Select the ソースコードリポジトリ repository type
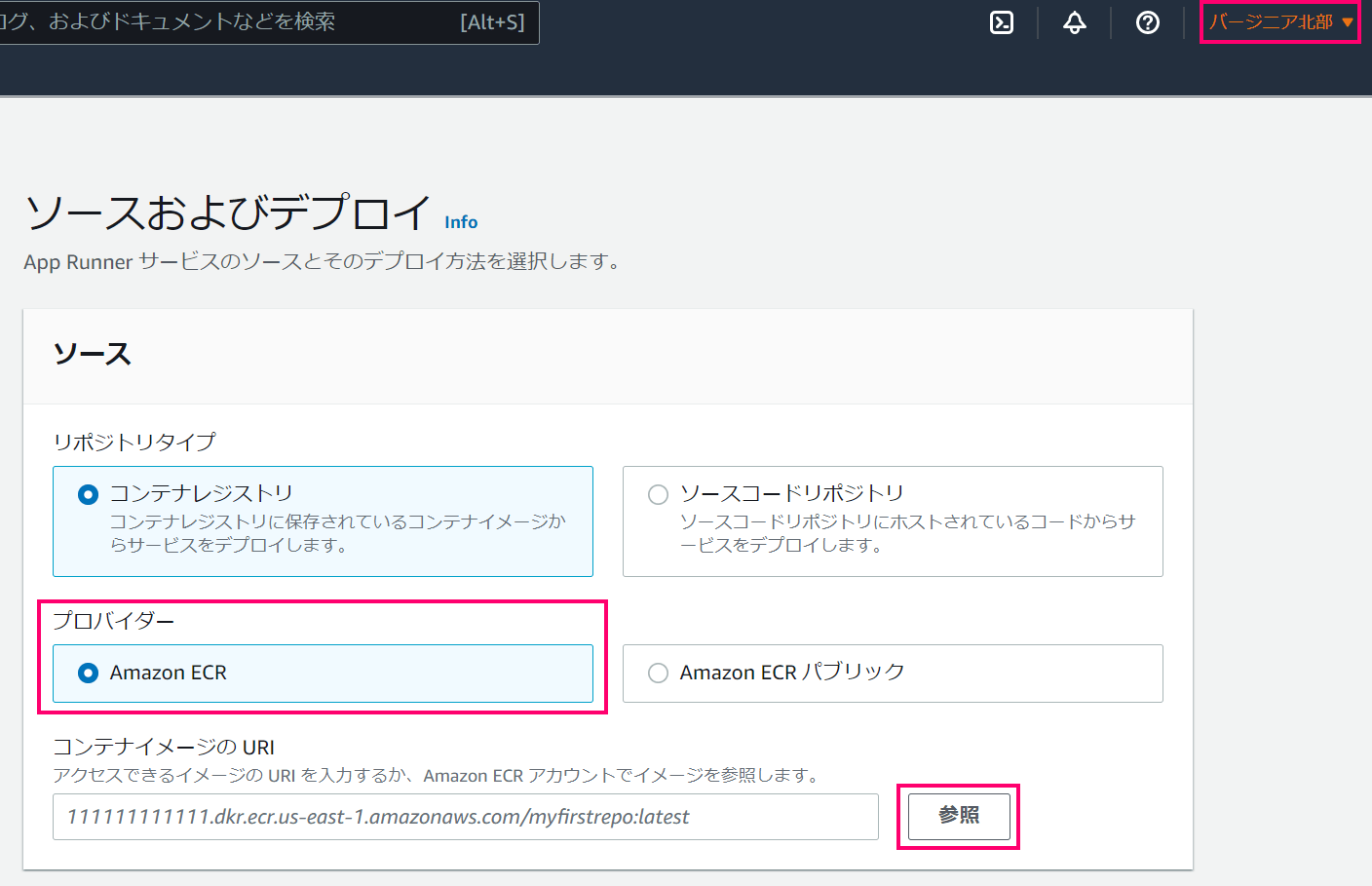The width and height of the screenshot is (1372, 886). point(658,494)
